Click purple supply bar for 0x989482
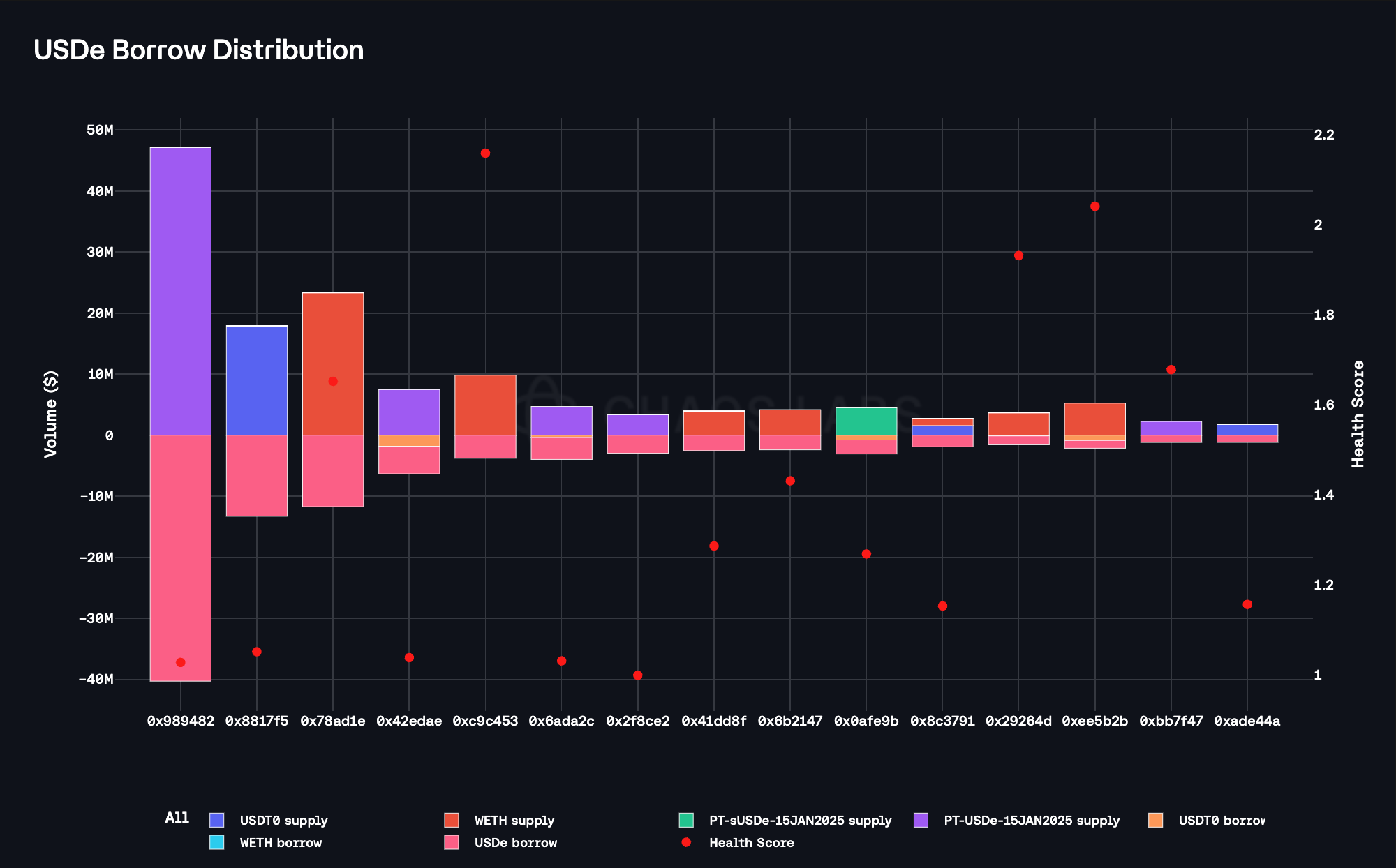This screenshot has height=868, width=1396. tap(181, 290)
